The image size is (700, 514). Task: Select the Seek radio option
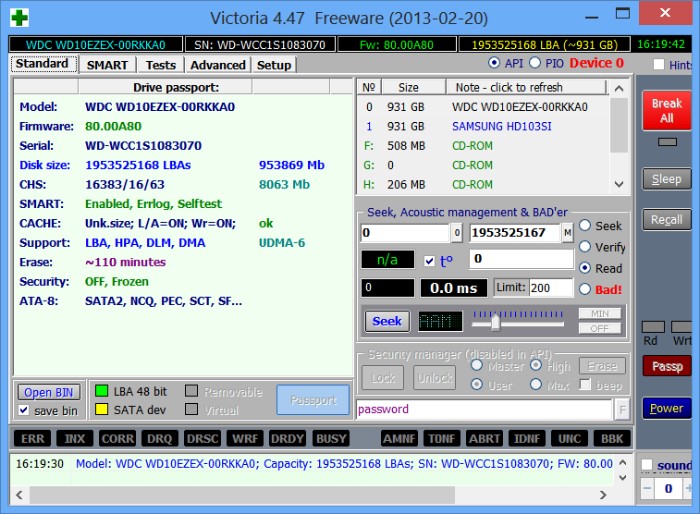(585, 226)
